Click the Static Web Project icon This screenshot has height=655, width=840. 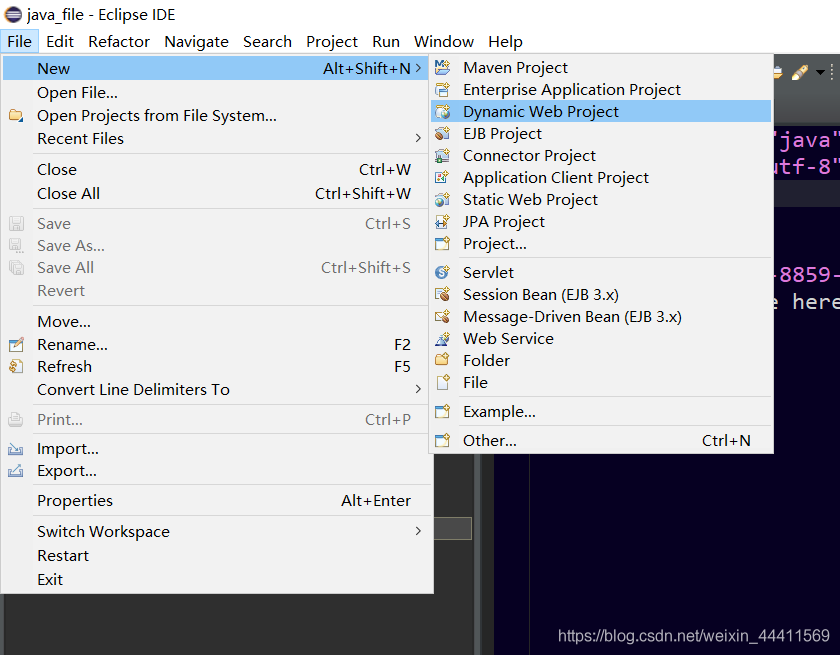442,199
